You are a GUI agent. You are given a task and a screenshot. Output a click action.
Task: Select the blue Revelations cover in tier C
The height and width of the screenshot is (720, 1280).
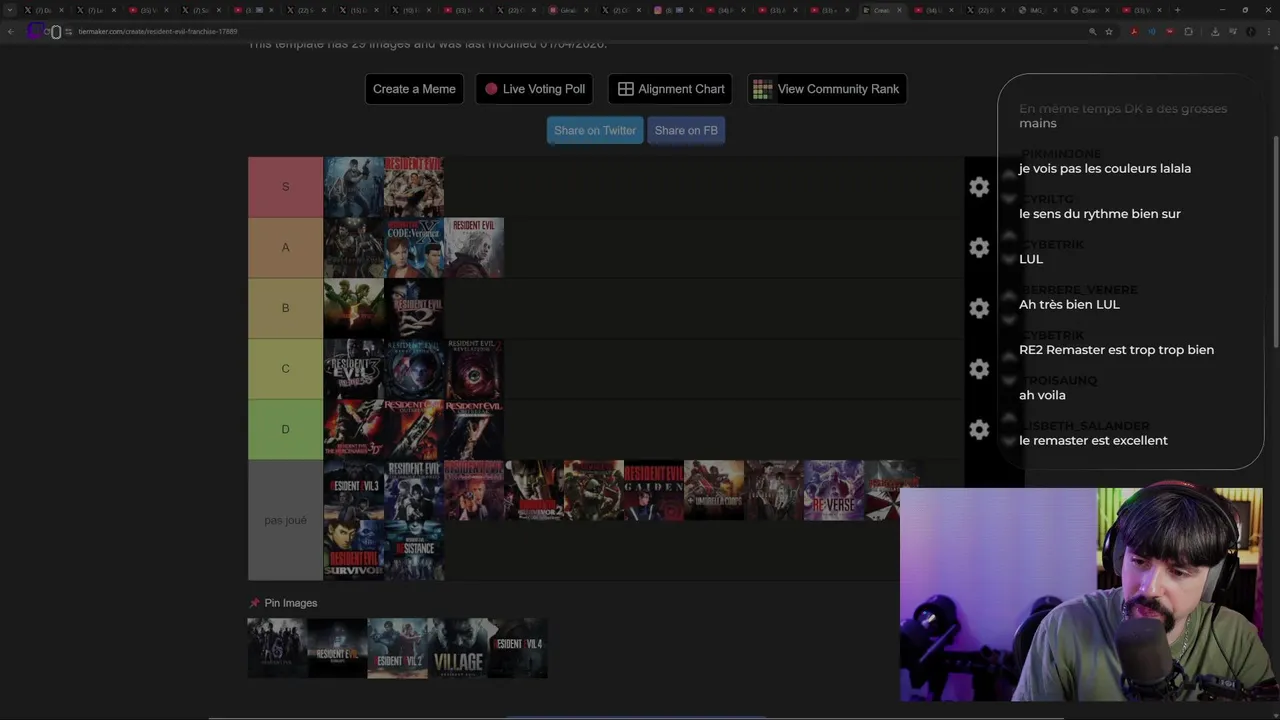click(x=414, y=369)
